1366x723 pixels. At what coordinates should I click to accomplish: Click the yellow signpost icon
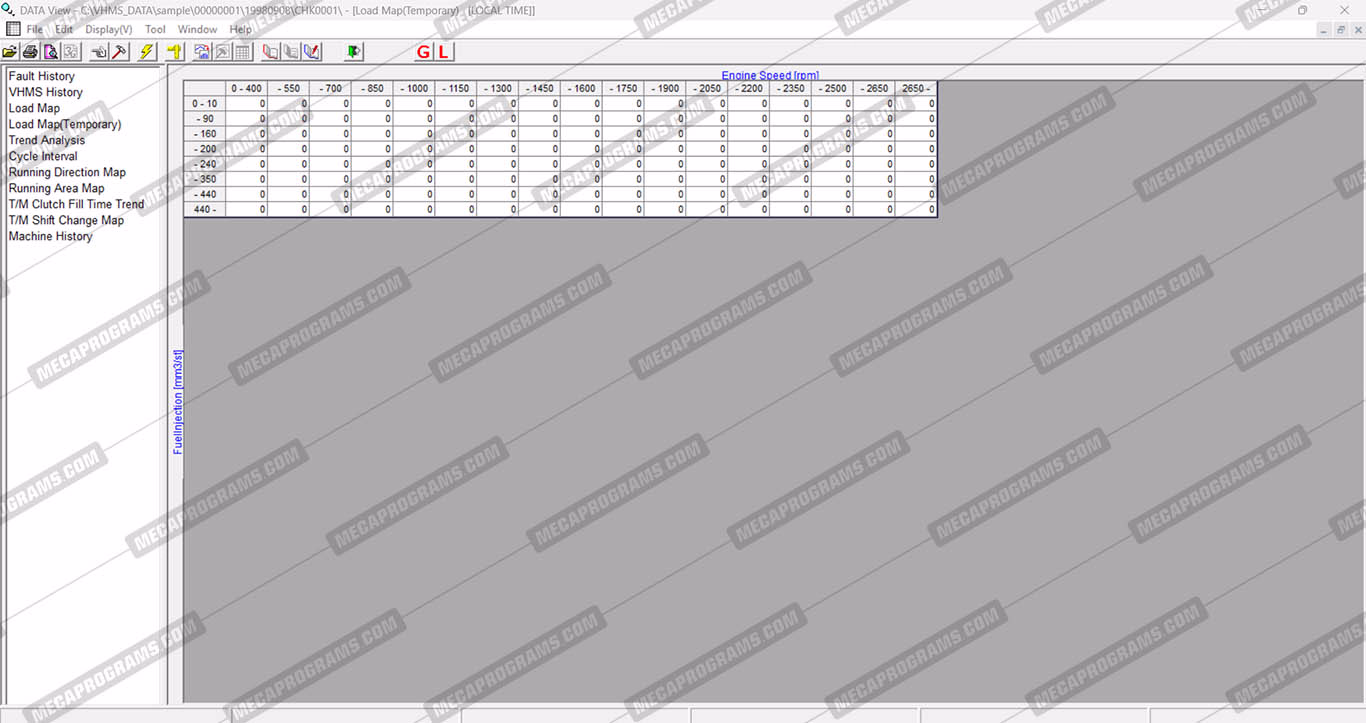[175, 51]
